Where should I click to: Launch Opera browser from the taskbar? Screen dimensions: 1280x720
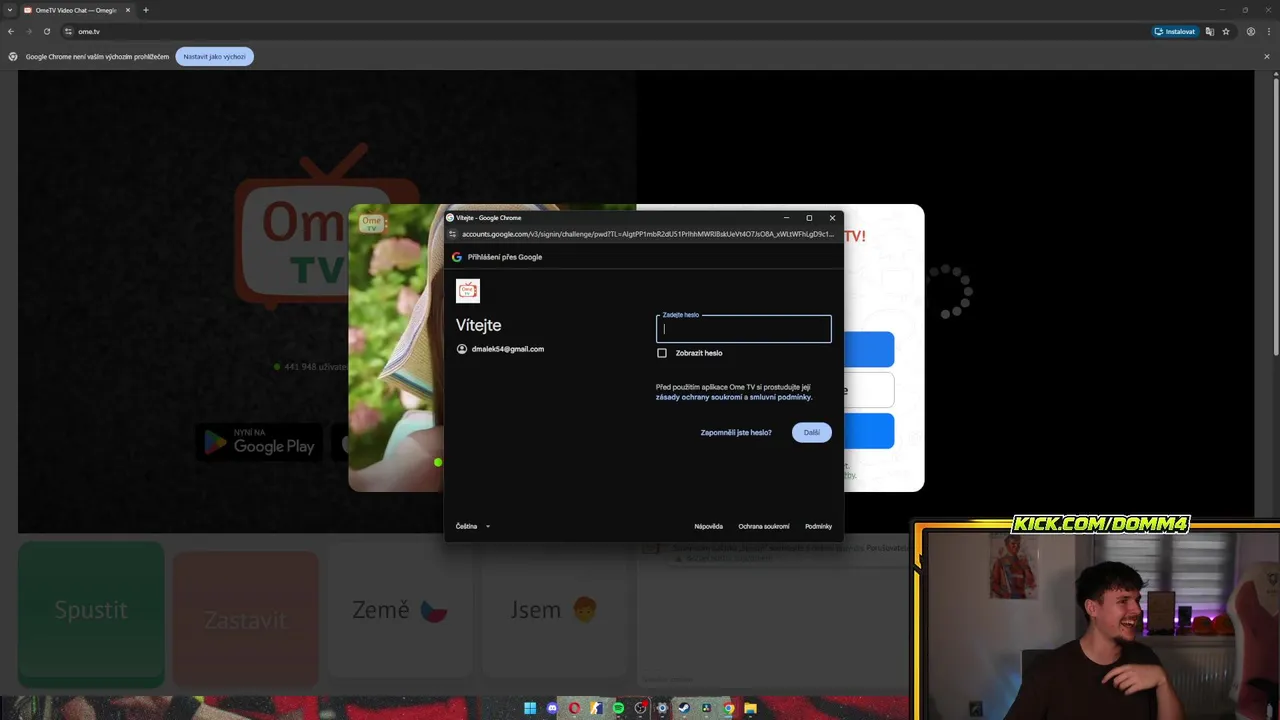coord(574,708)
